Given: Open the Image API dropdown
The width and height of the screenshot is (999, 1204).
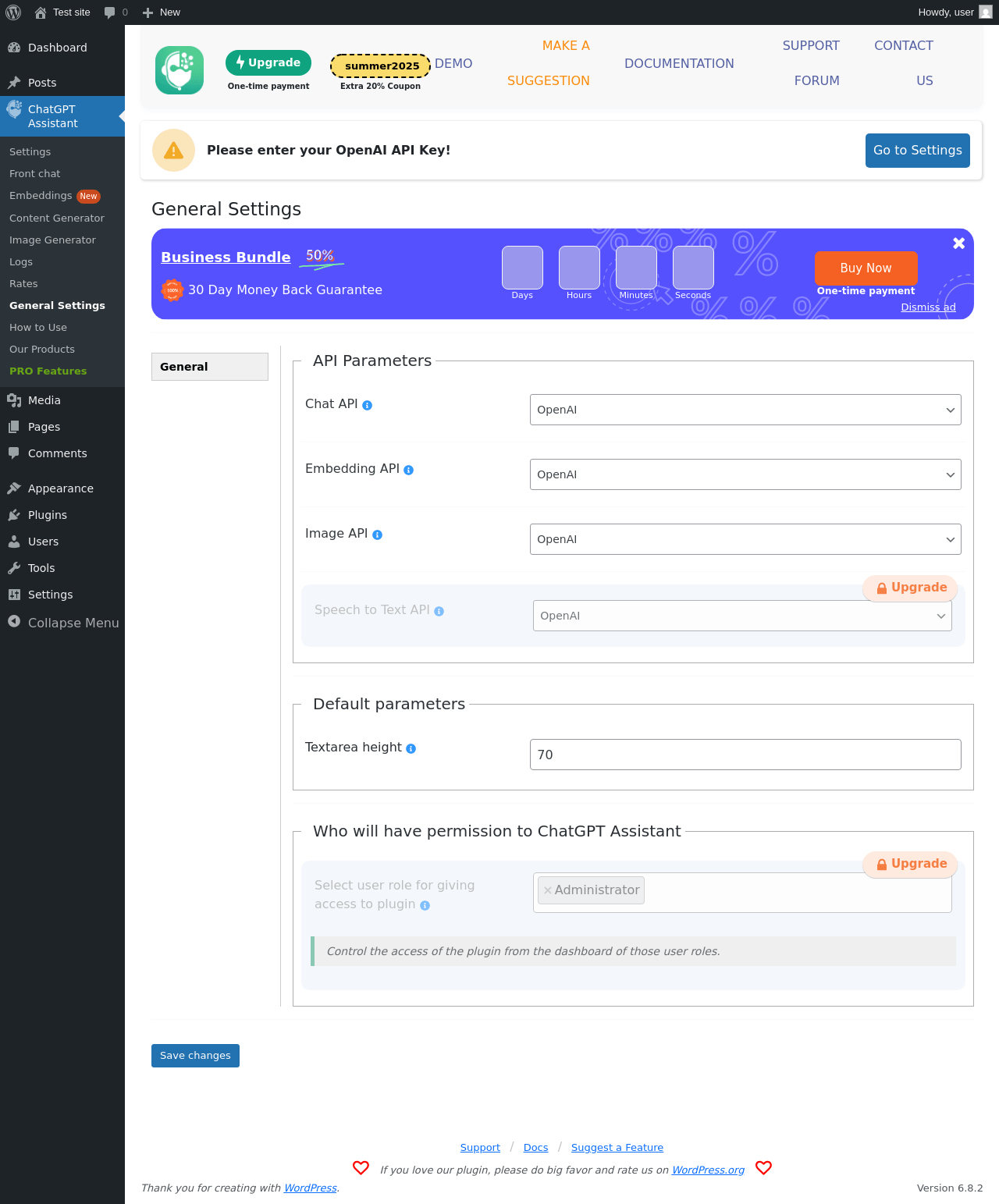Looking at the screenshot, I should click(x=745, y=539).
